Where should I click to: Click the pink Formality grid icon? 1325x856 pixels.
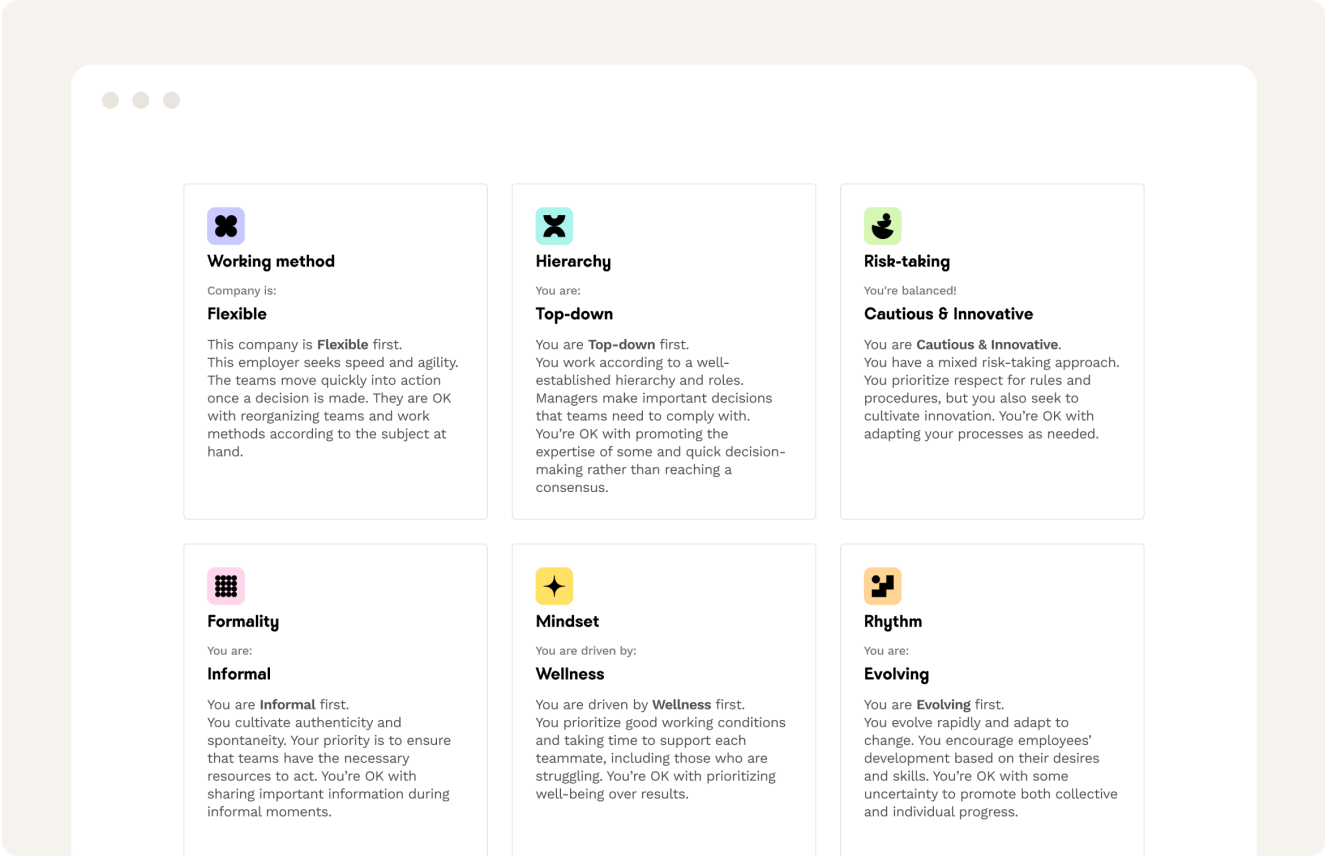[226, 586]
